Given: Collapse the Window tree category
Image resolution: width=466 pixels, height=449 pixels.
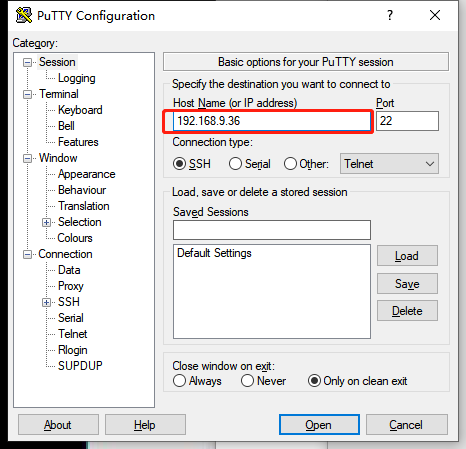Looking at the screenshot, I should [x=27, y=158].
